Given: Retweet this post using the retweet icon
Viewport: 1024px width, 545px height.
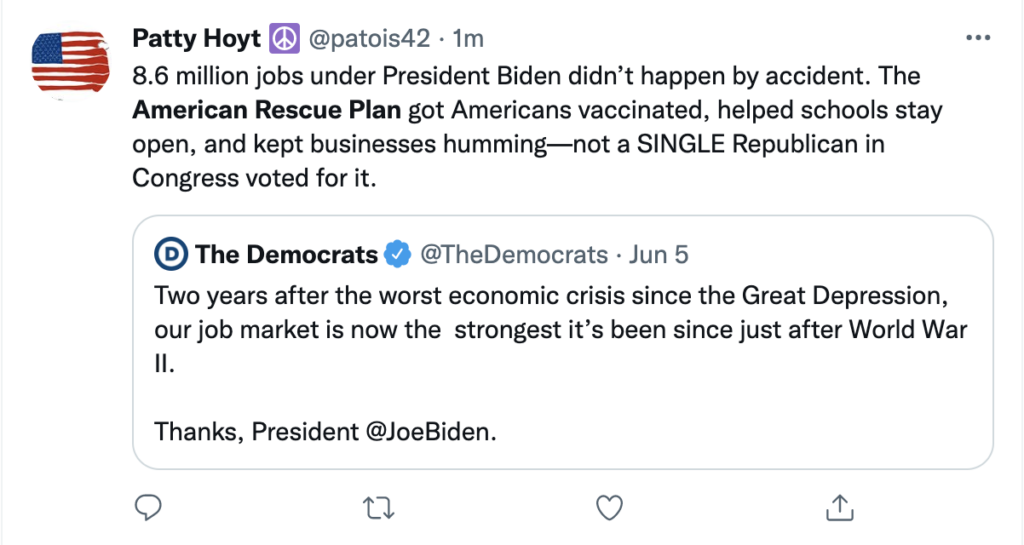Looking at the screenshot, I should pos(379,507).
